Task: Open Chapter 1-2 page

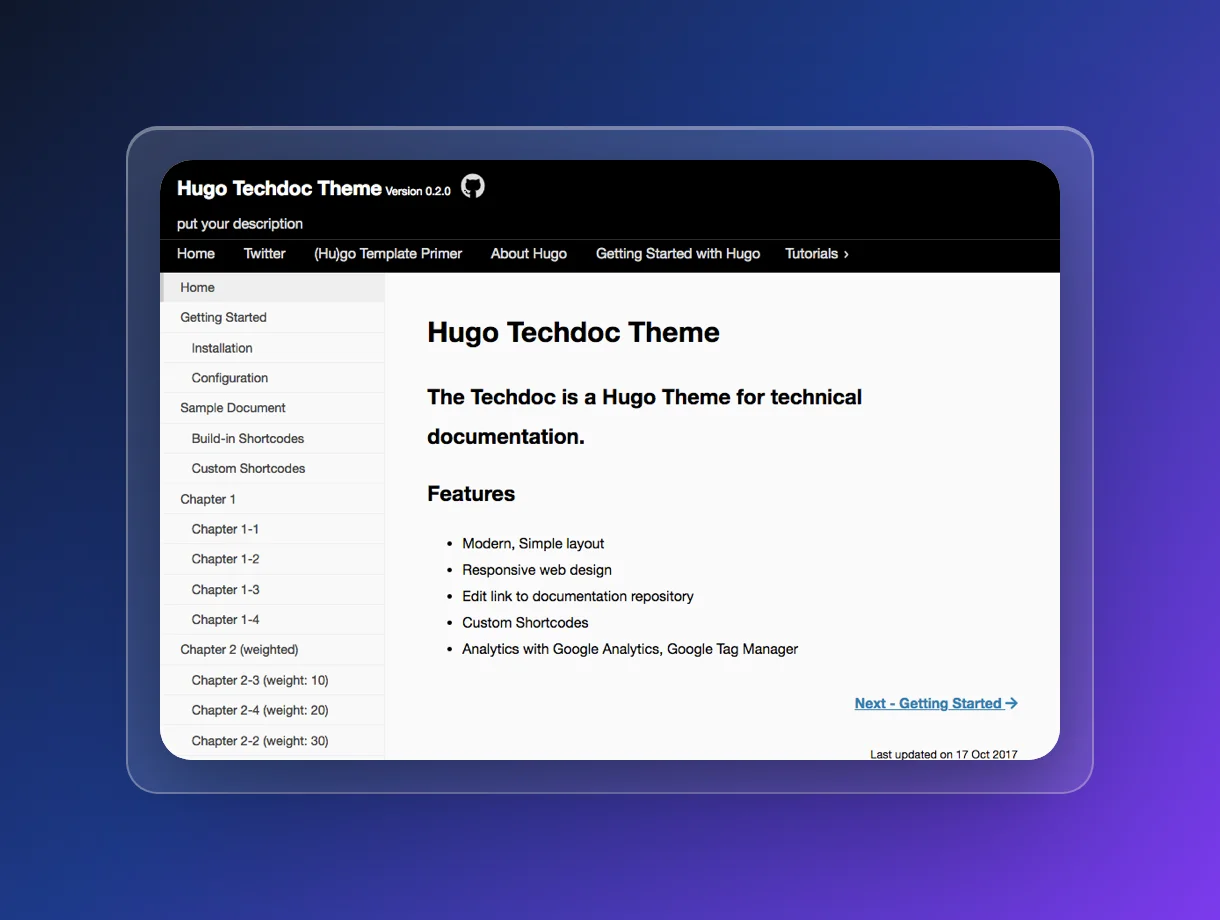Action: click(x=272, y=559)
